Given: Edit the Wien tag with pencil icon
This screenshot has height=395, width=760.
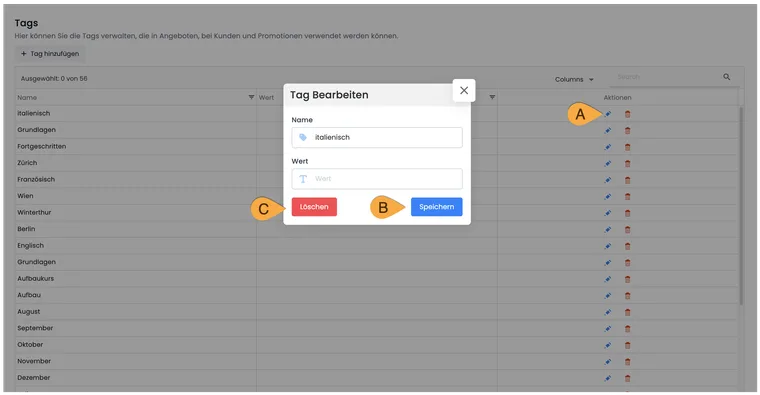Looking at the screenshot, I should [x=608, y=197].
